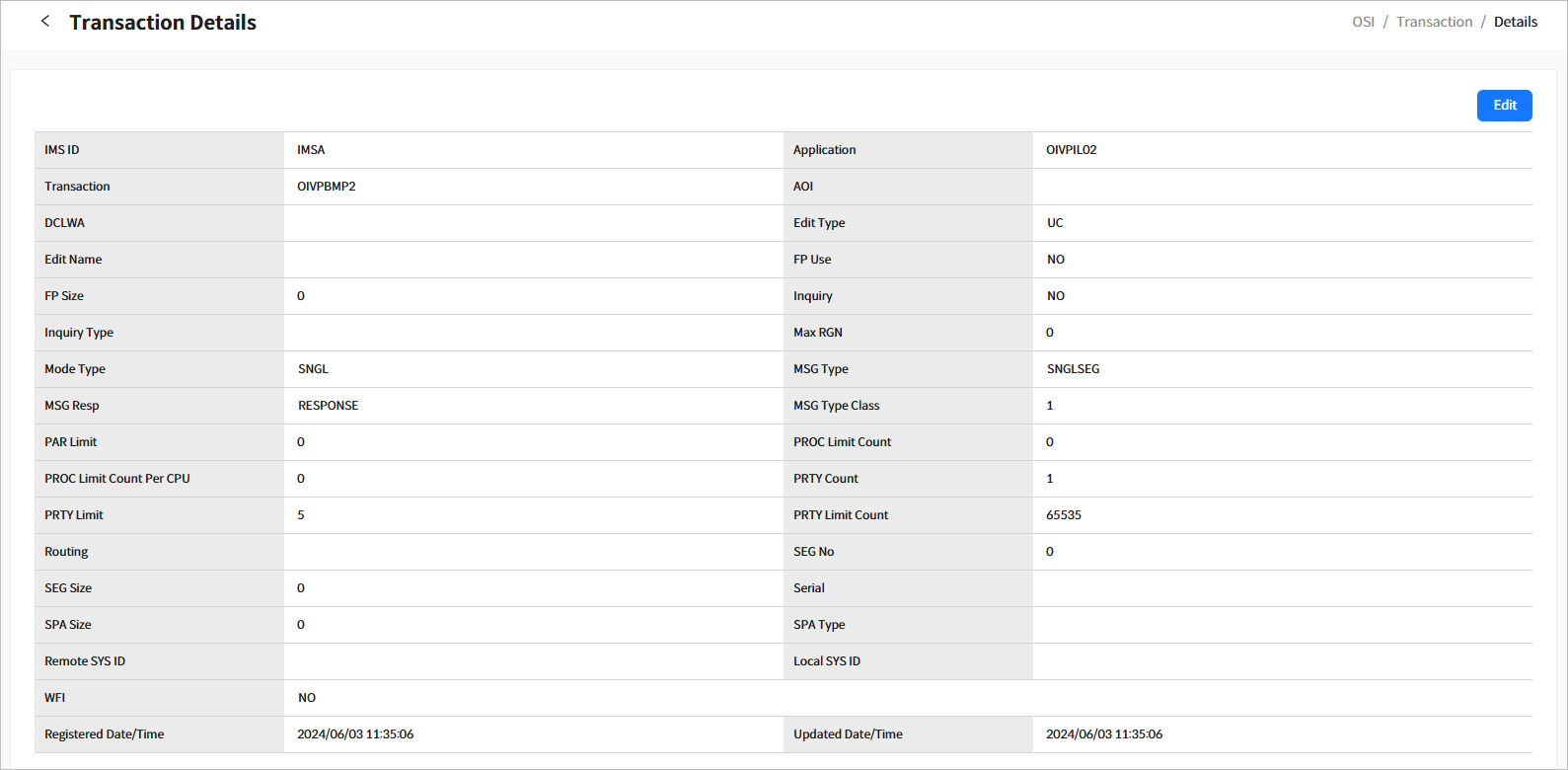Select the MSG Type value SNGLSEG
This screenshot has height=770, width=1568.
coord(1073,369)
